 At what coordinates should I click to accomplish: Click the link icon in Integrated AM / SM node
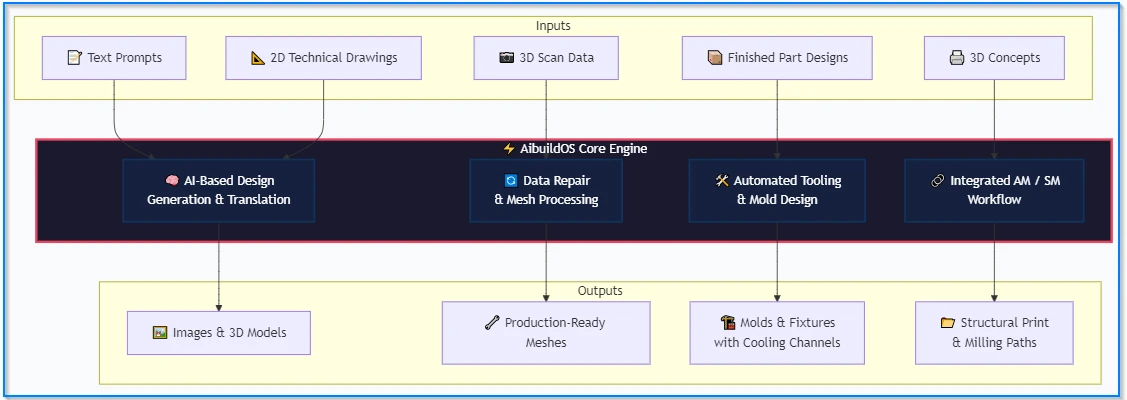coord(937,181)
